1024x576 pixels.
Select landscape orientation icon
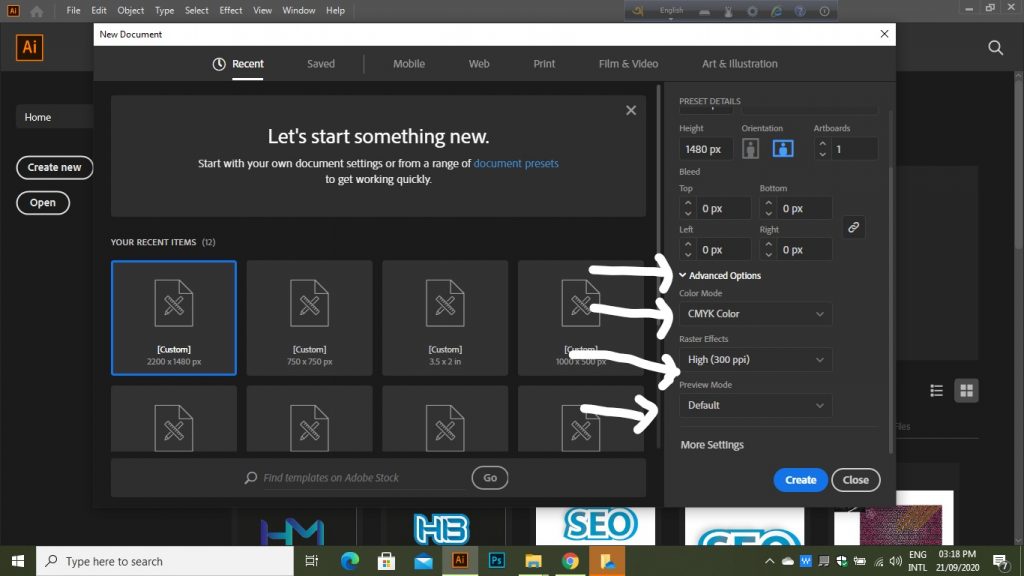tap(783, 149)
